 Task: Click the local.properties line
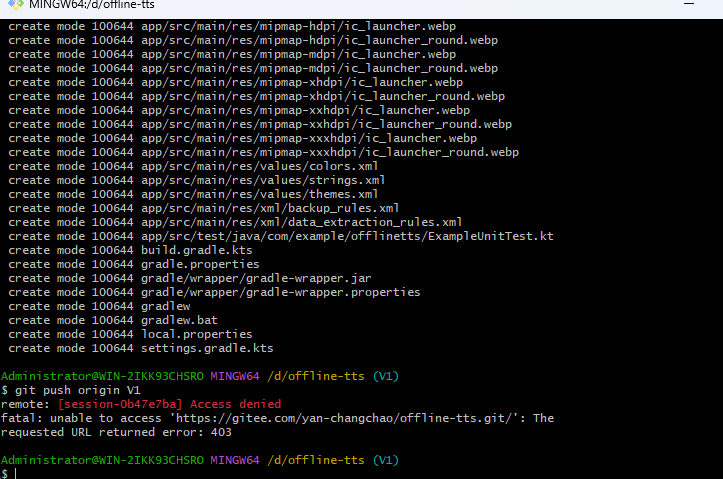tap(130, 334)
